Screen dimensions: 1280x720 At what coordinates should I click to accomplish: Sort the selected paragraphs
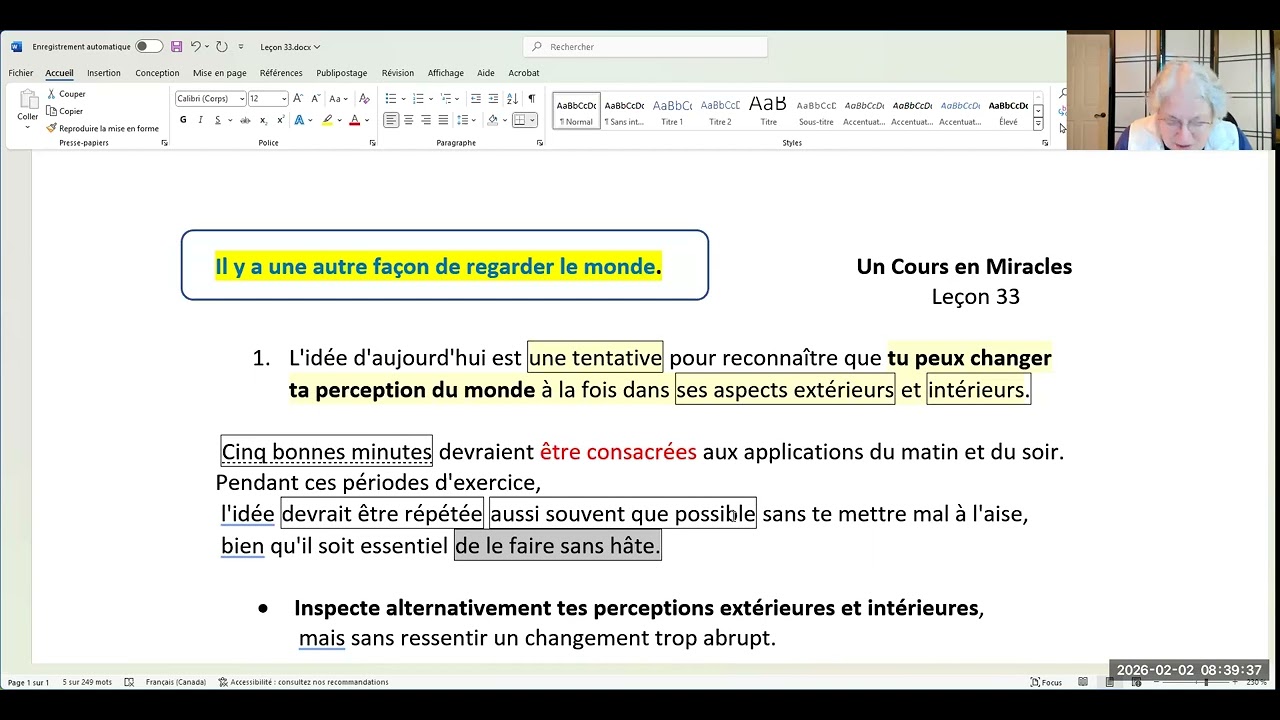coord(514,98)
